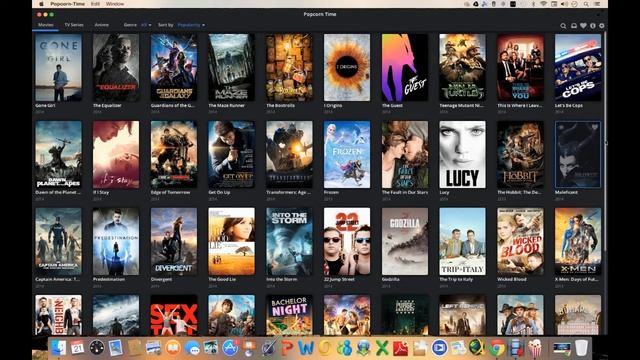Select The Trip to Italy poster

(462, 242)
